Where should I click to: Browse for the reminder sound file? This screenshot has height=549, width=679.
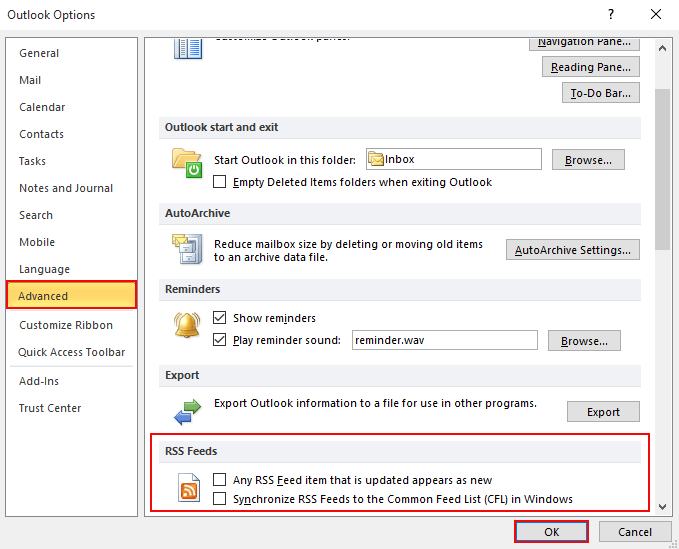[x=584, y=341]
